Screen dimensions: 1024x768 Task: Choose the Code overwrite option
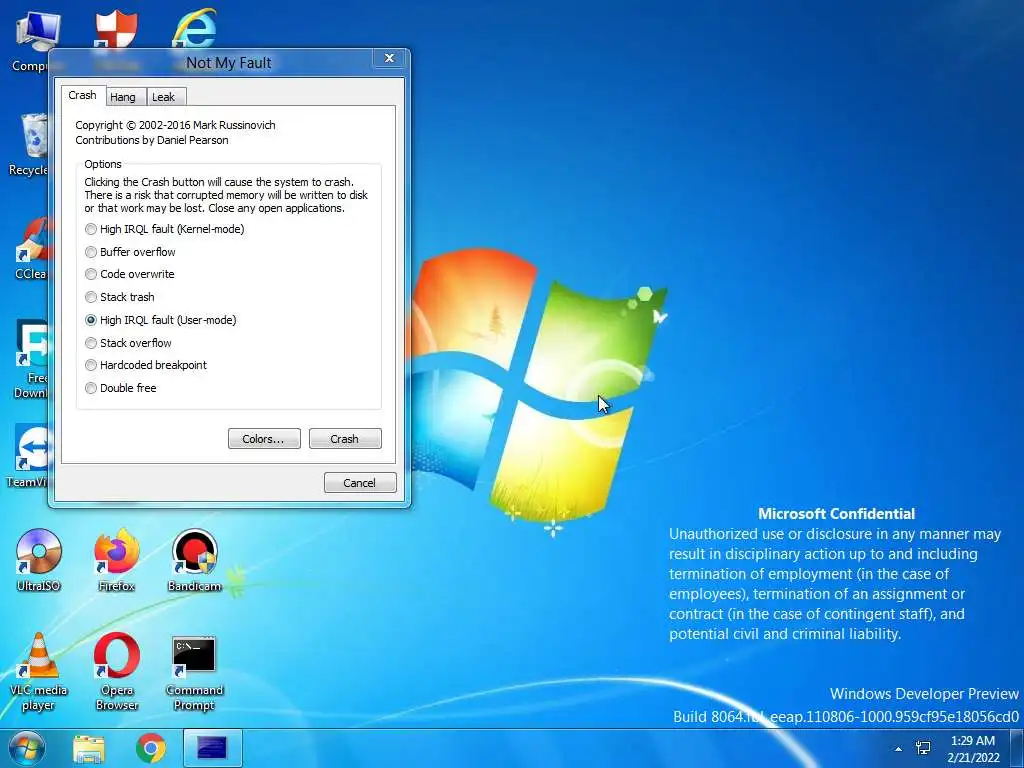tap(130, 274)
